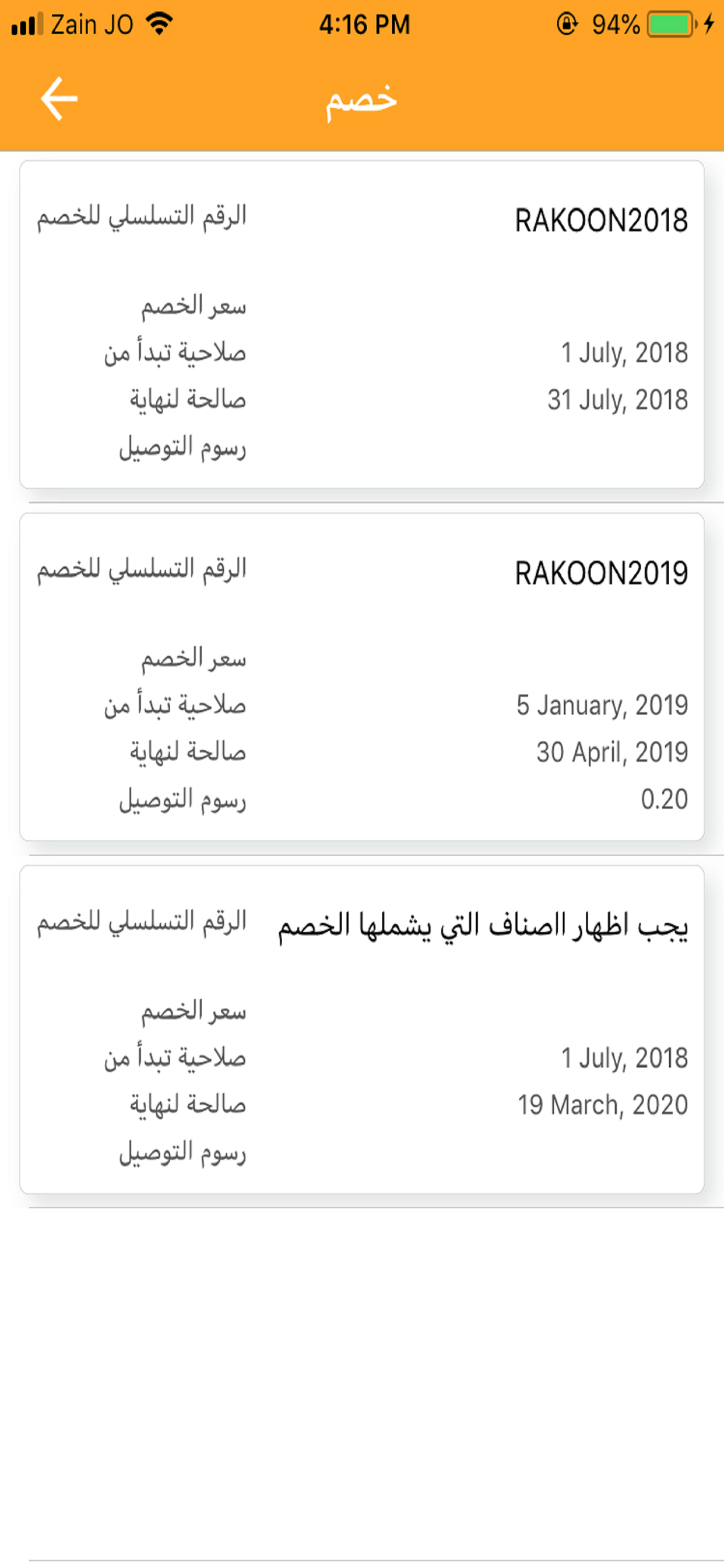Image resolution: width=724 pixels, height=1568 pixels.
Task: Tap the 0.20 delivery fee value
Action: click(665, 799)
